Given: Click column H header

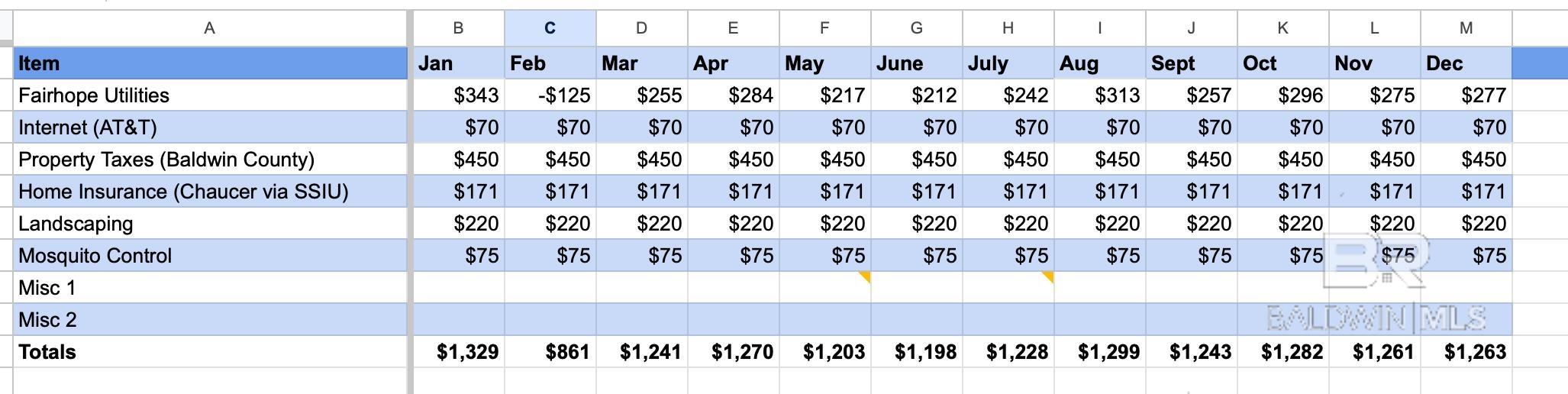Looking at the screenshot, I should [x=1008, y=28].
